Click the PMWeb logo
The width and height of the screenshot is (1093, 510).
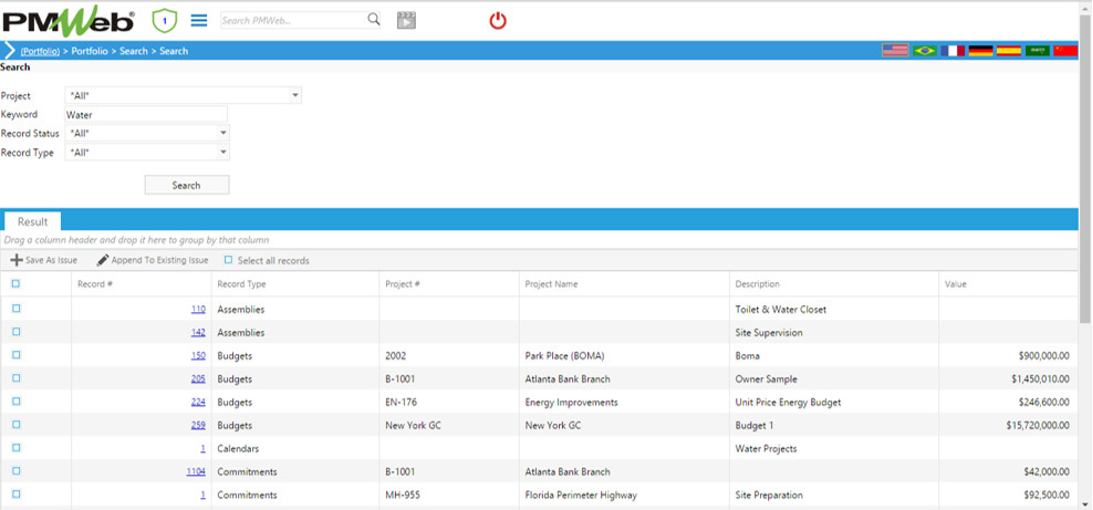[68, 21]
